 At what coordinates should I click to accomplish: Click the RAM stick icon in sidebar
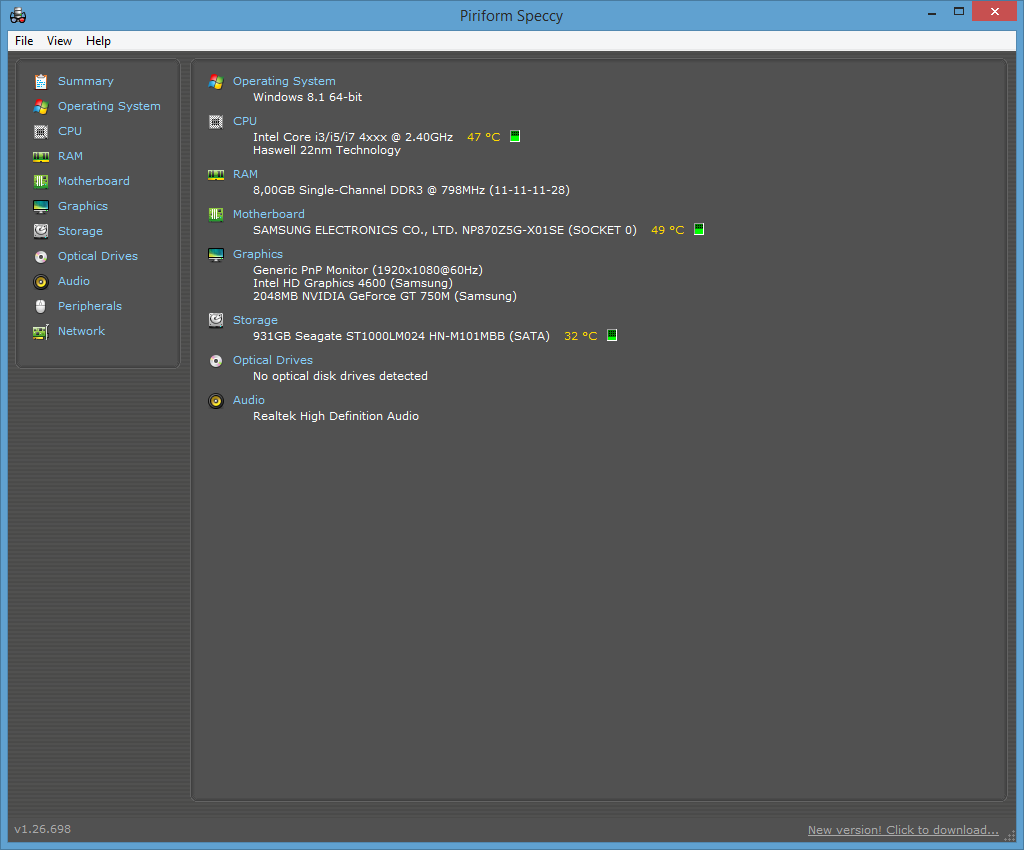(40, 157)
